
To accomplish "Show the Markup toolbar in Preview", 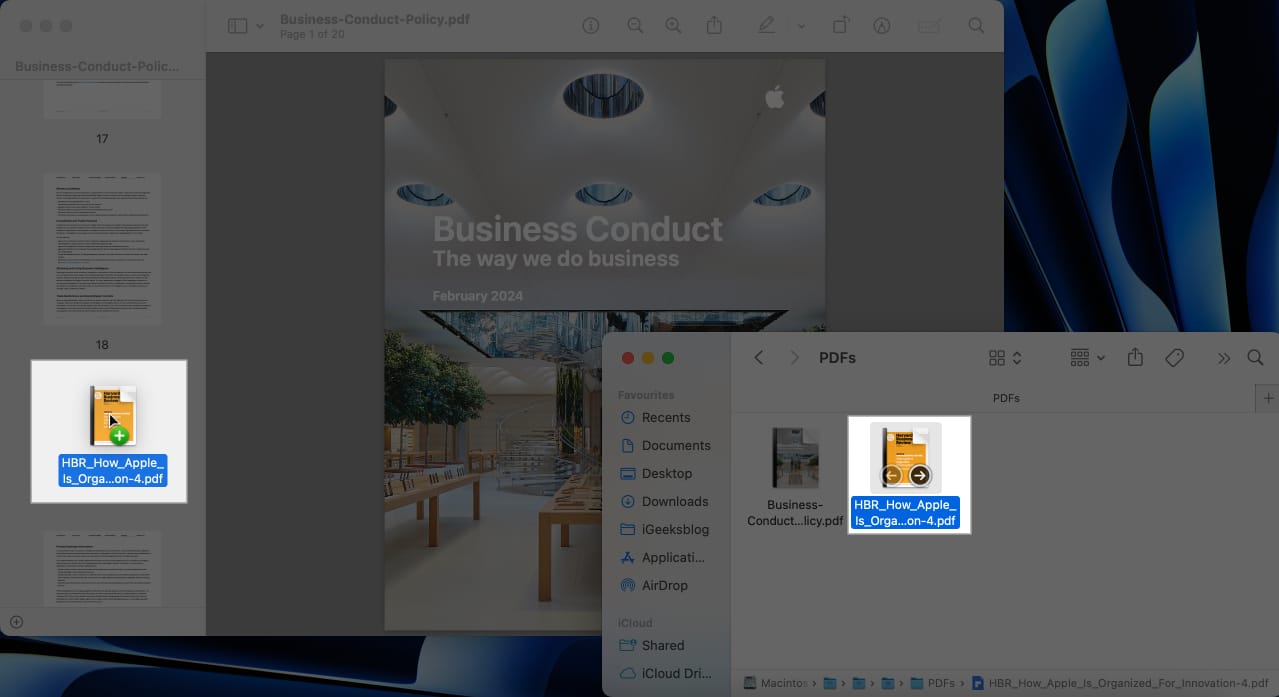I will click(x=882, y=27).
